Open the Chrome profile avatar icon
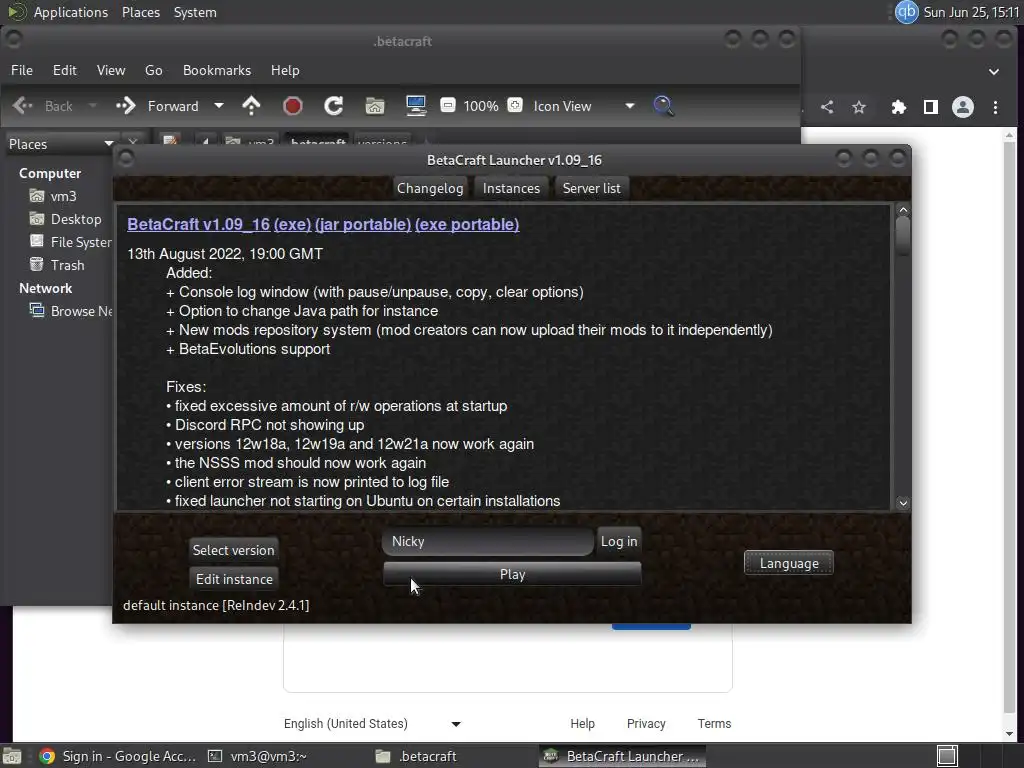Screen dimensions: 1024x768 click(963, 107)
